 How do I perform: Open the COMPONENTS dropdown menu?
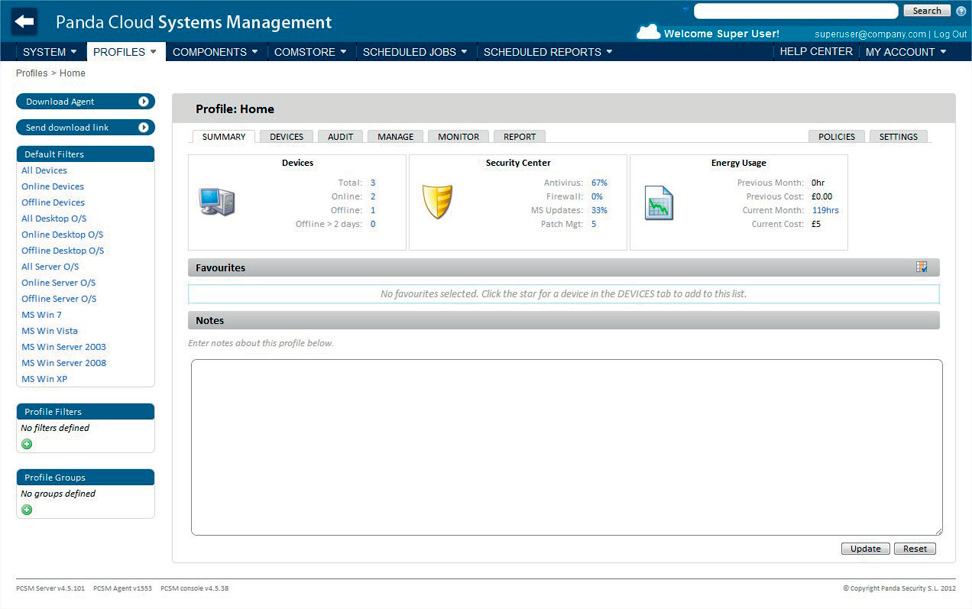[214, 50]
